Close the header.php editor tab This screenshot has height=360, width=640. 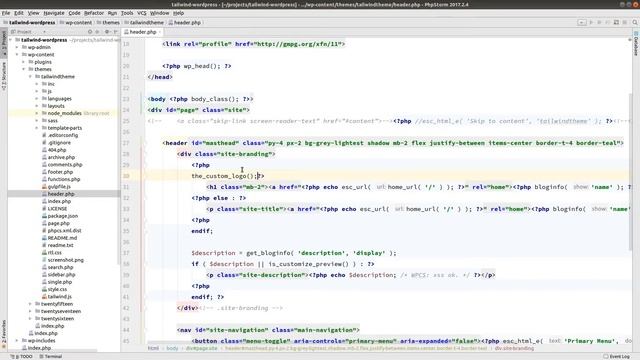[x=160, y=32]
